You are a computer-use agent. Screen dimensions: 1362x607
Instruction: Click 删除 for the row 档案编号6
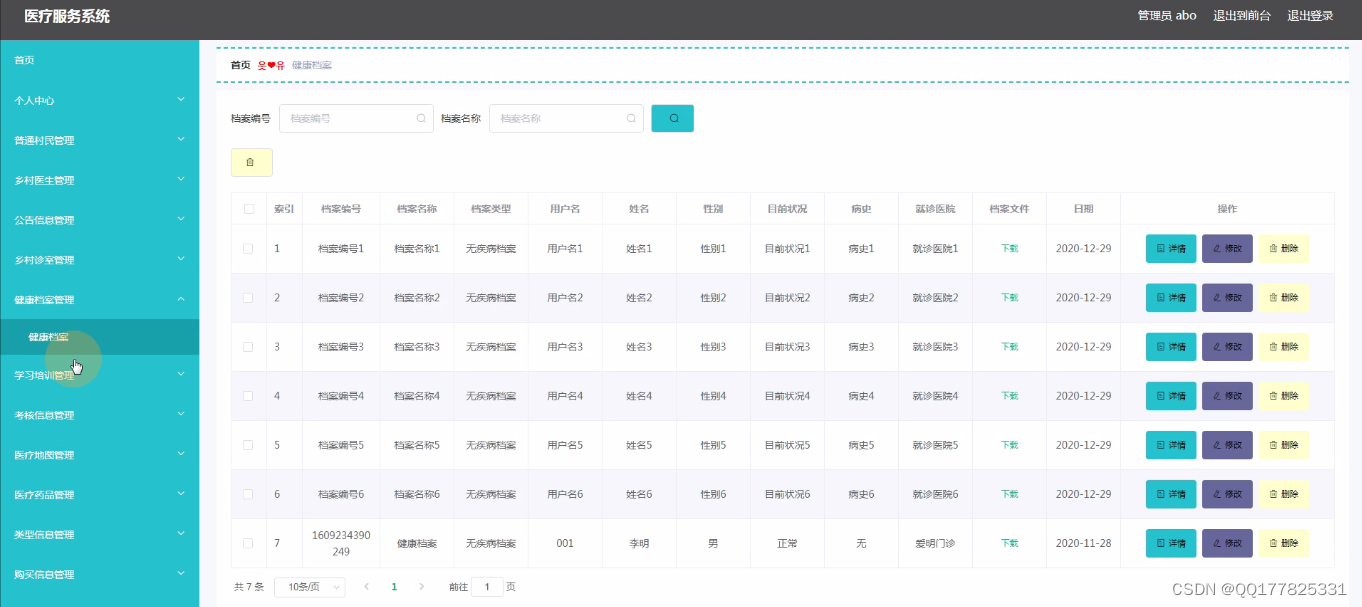(1283, 493)
